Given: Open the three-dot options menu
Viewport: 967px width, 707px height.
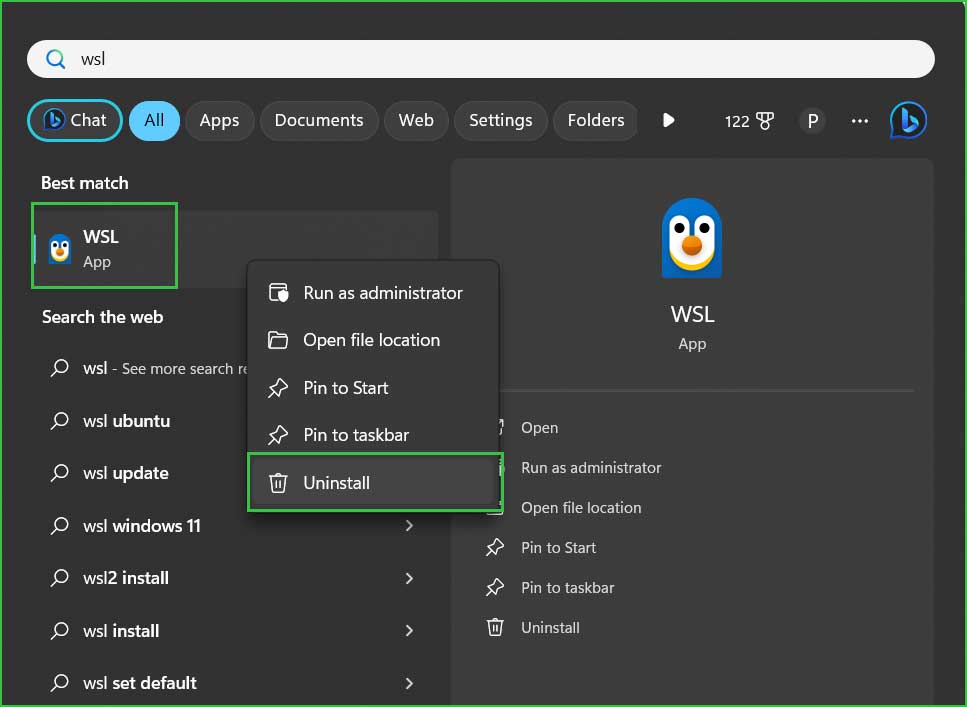Looking at the screenshot, I should pyautogui.click(x=860, y=121).
